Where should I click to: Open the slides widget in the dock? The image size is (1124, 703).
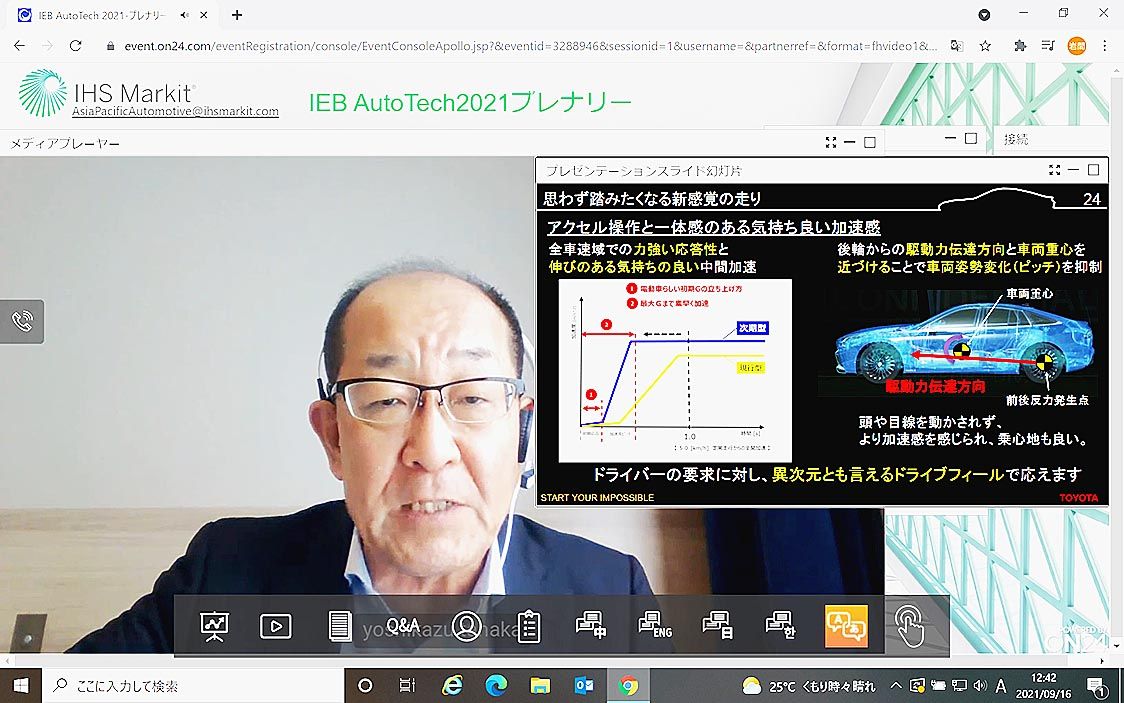214,626
